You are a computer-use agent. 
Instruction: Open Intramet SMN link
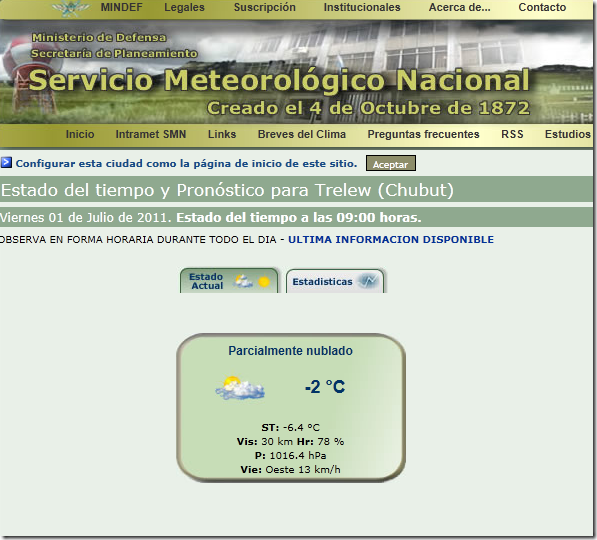pyautogui.click(x=151, y=134)
